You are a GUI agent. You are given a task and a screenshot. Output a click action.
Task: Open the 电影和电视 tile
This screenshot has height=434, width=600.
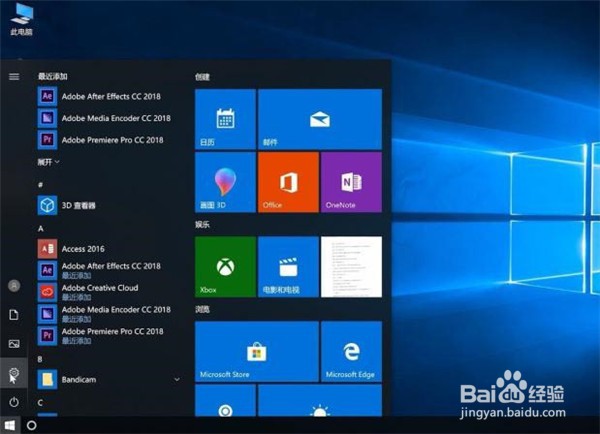tap(288, 267)
